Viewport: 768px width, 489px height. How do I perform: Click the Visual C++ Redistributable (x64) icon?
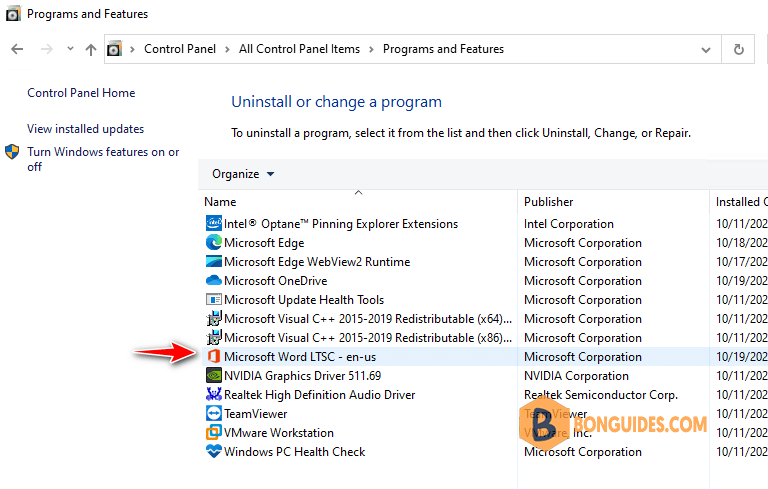pyautogui.click(x=214, y=318)
